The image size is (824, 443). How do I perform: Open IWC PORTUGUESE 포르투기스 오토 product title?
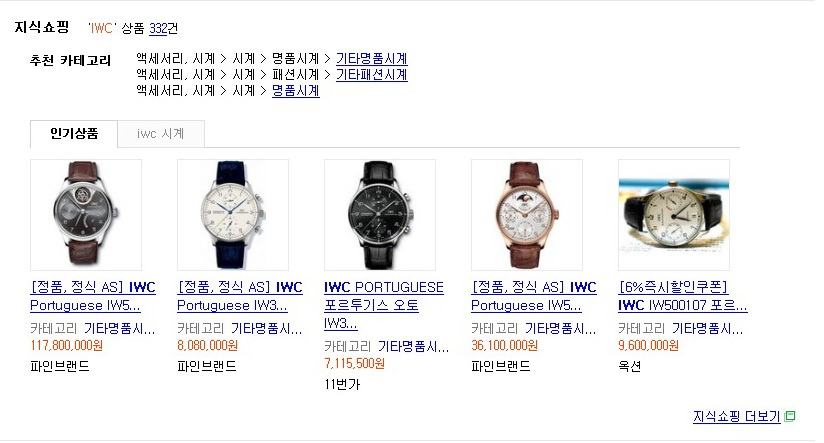(x=384, y=305)
